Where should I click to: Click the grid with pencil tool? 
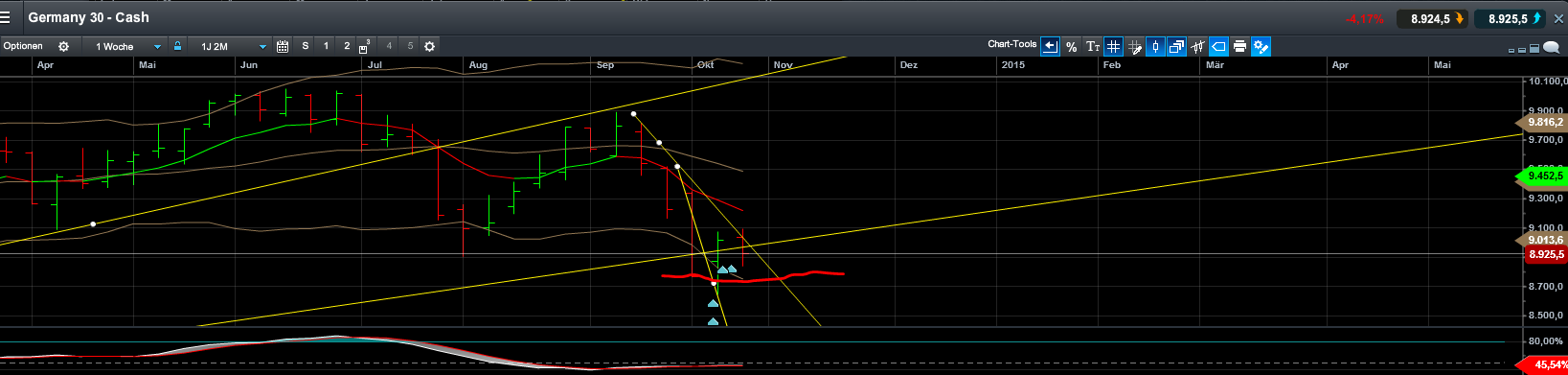[1135, 46]
